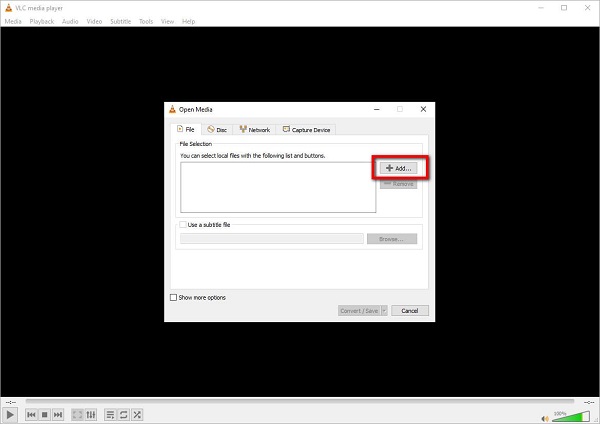This screenshot has width=600, height=424.
Task: Mute audio via speaker icon
Action: 545,419
